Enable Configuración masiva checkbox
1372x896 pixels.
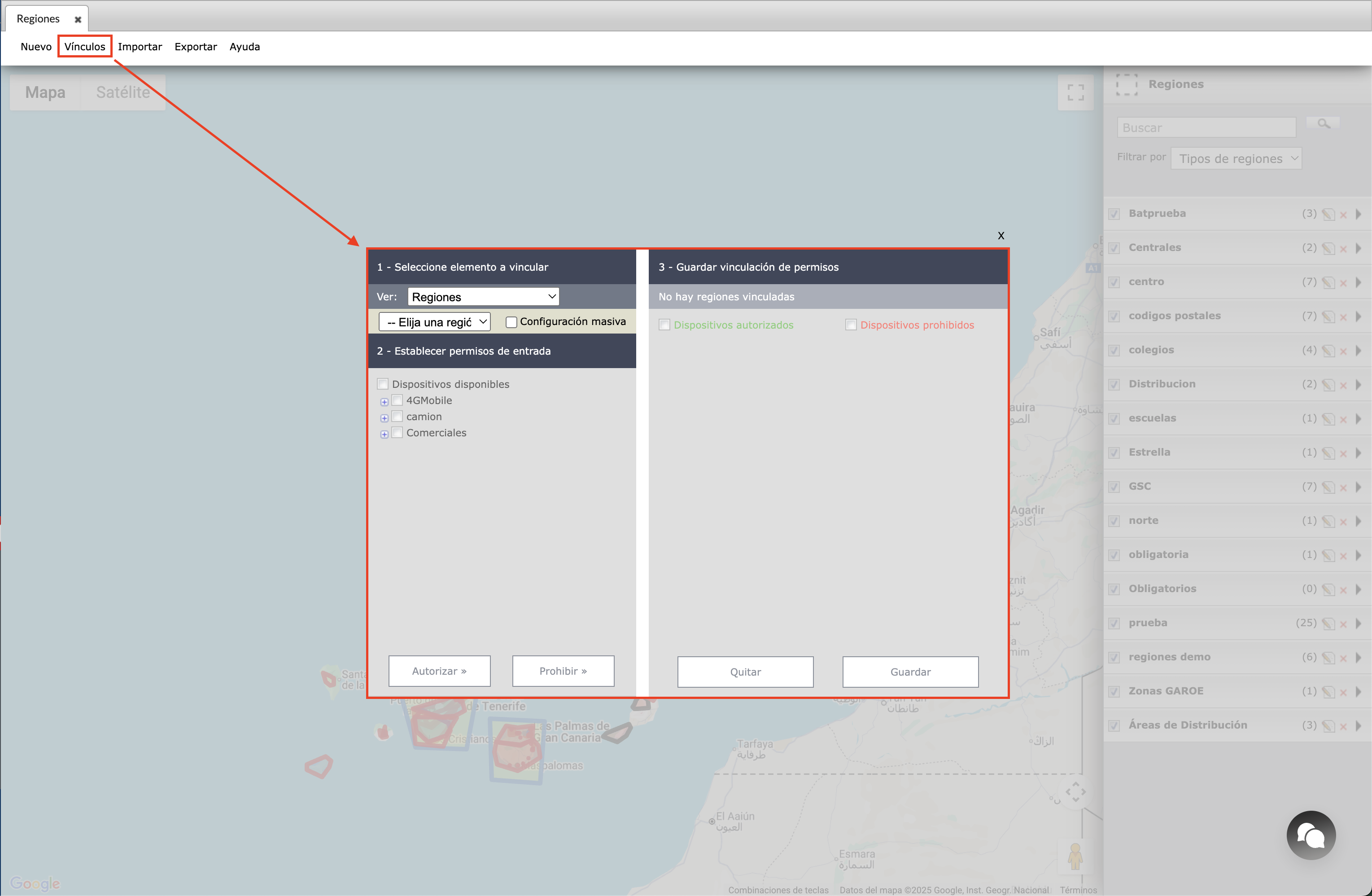pos(511,322)
